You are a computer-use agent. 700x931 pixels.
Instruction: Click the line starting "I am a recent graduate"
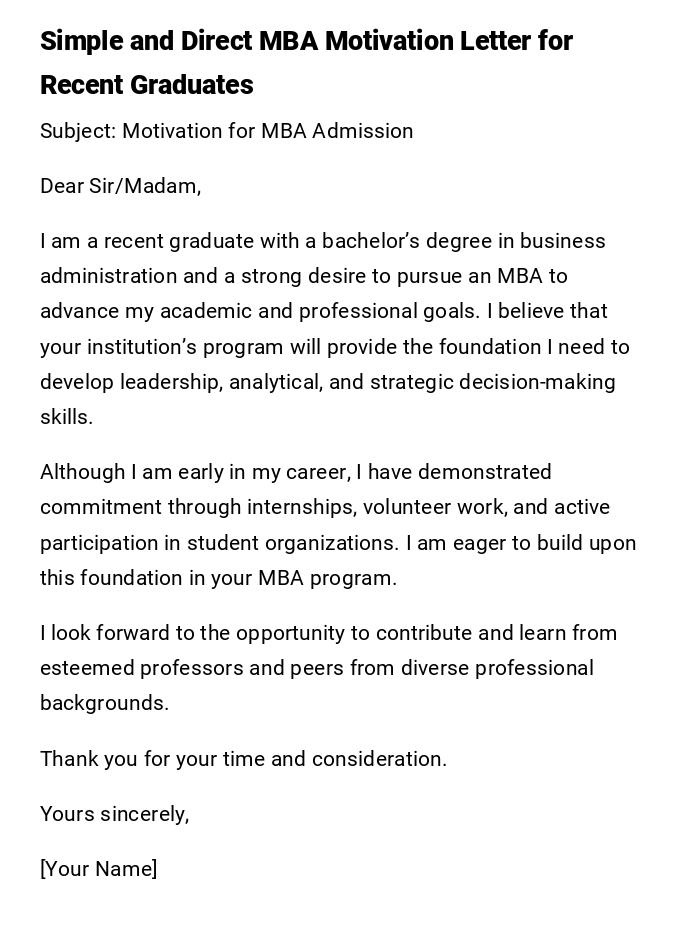pyautogui.click(x=322, y=241)
